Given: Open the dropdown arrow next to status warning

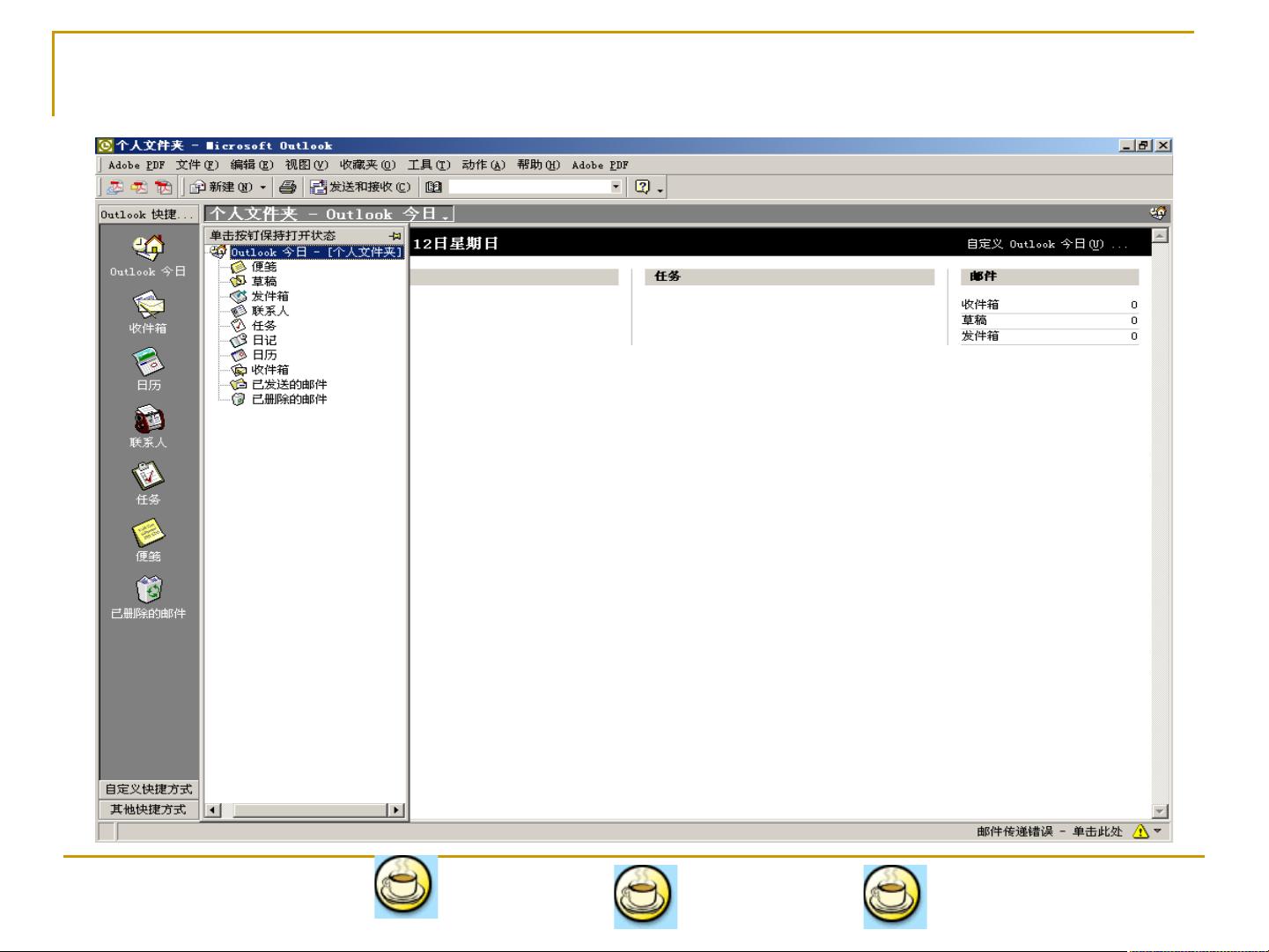Looking at the screenshot, I should (1158, 831).
